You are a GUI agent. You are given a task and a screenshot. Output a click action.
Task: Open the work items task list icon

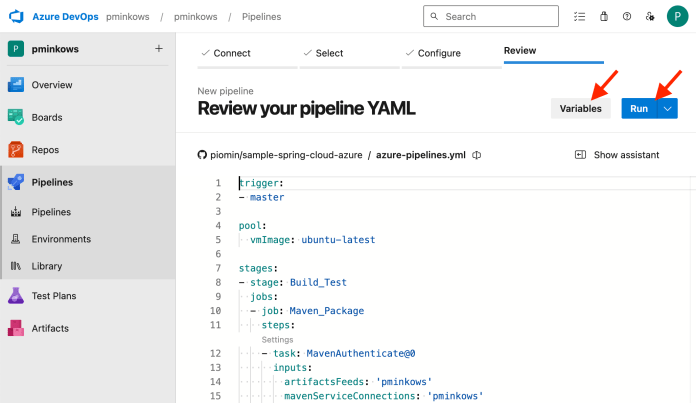coord(579,16)
